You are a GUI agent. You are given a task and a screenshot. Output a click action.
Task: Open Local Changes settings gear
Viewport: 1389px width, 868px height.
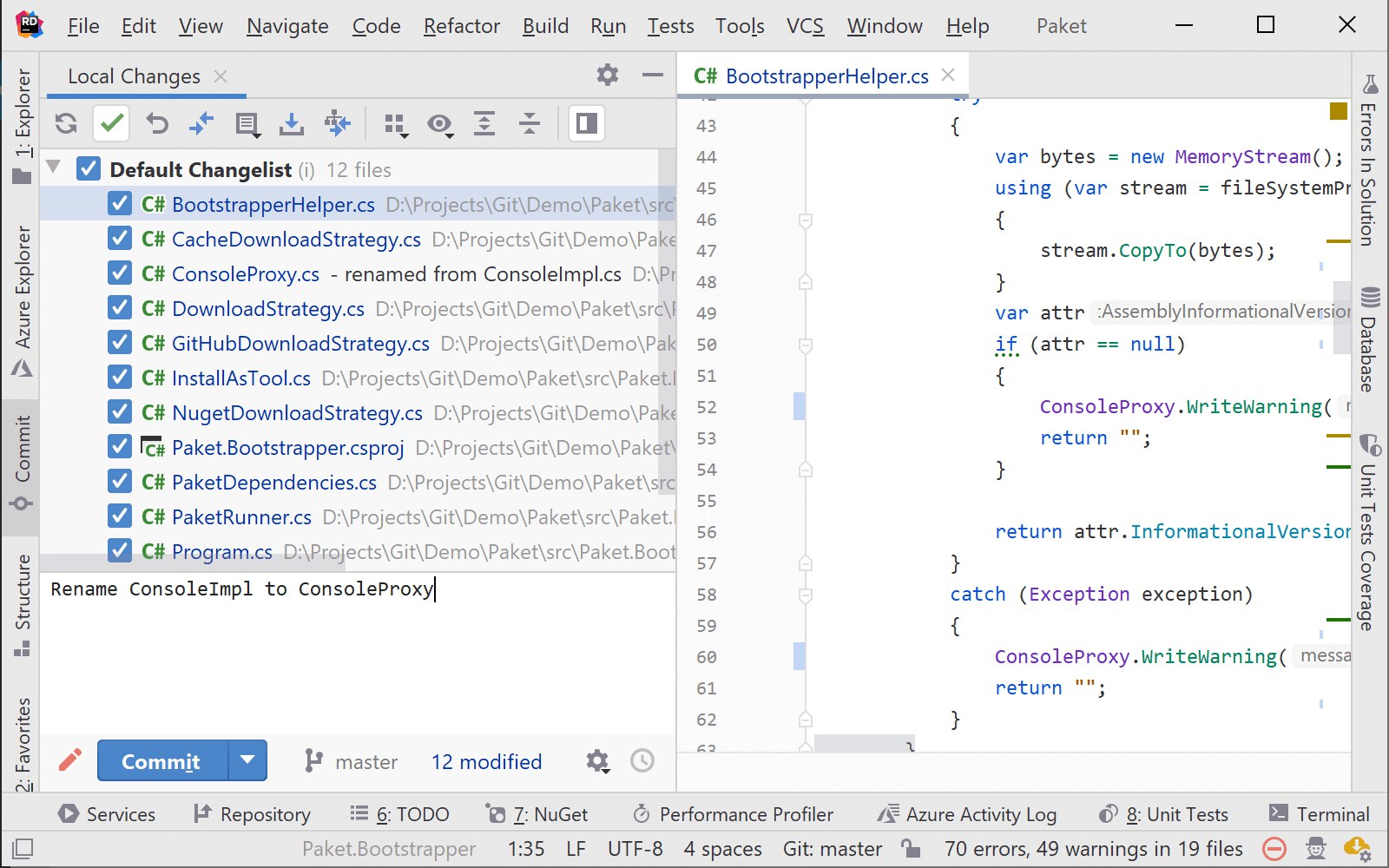pos(608,76)
